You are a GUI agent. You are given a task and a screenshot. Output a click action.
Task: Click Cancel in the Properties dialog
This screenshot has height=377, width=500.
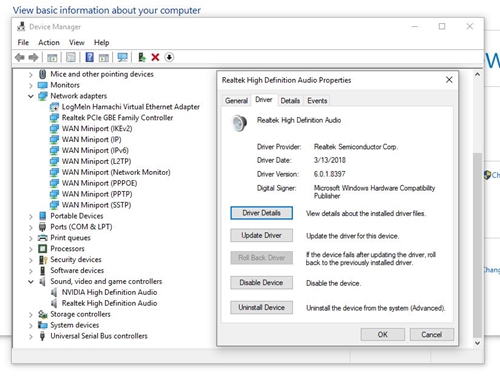pos(432,334)
